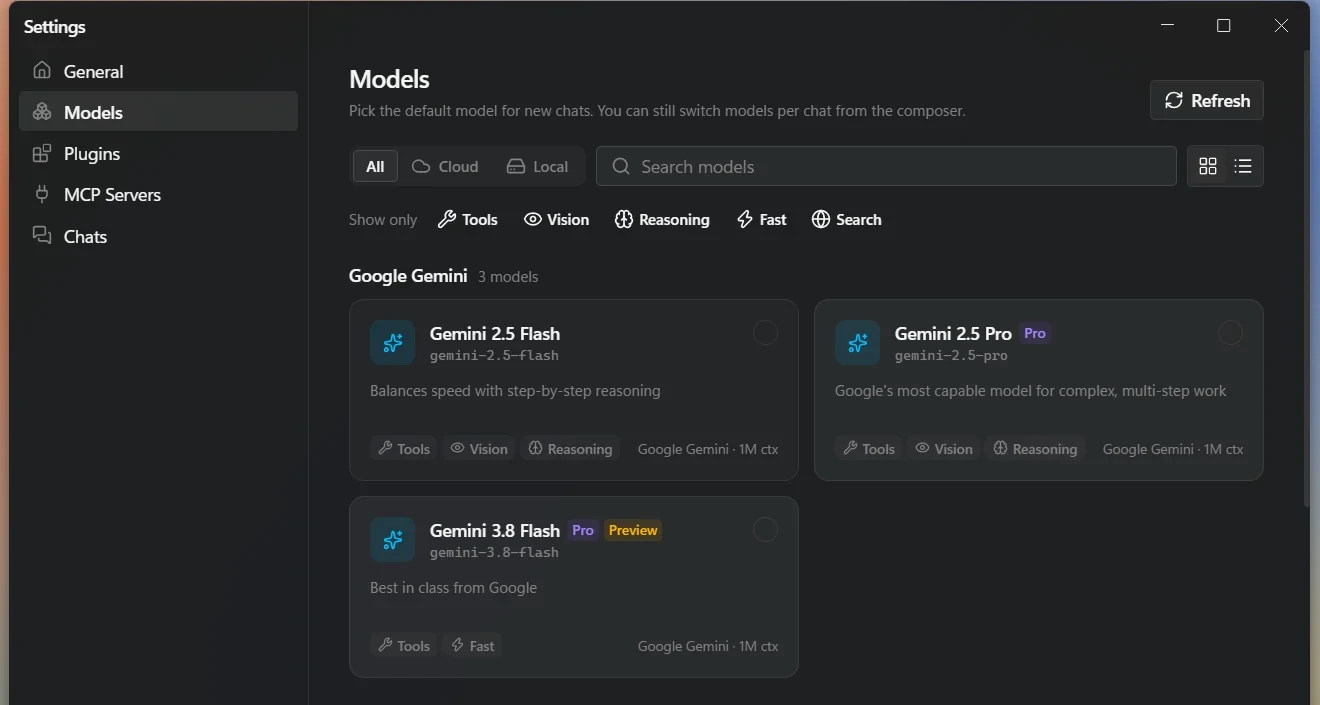The image size is (1320, 705).
Task: Select Gemini 2.5 Pro as default model
Action: [x=1230, y=333]
